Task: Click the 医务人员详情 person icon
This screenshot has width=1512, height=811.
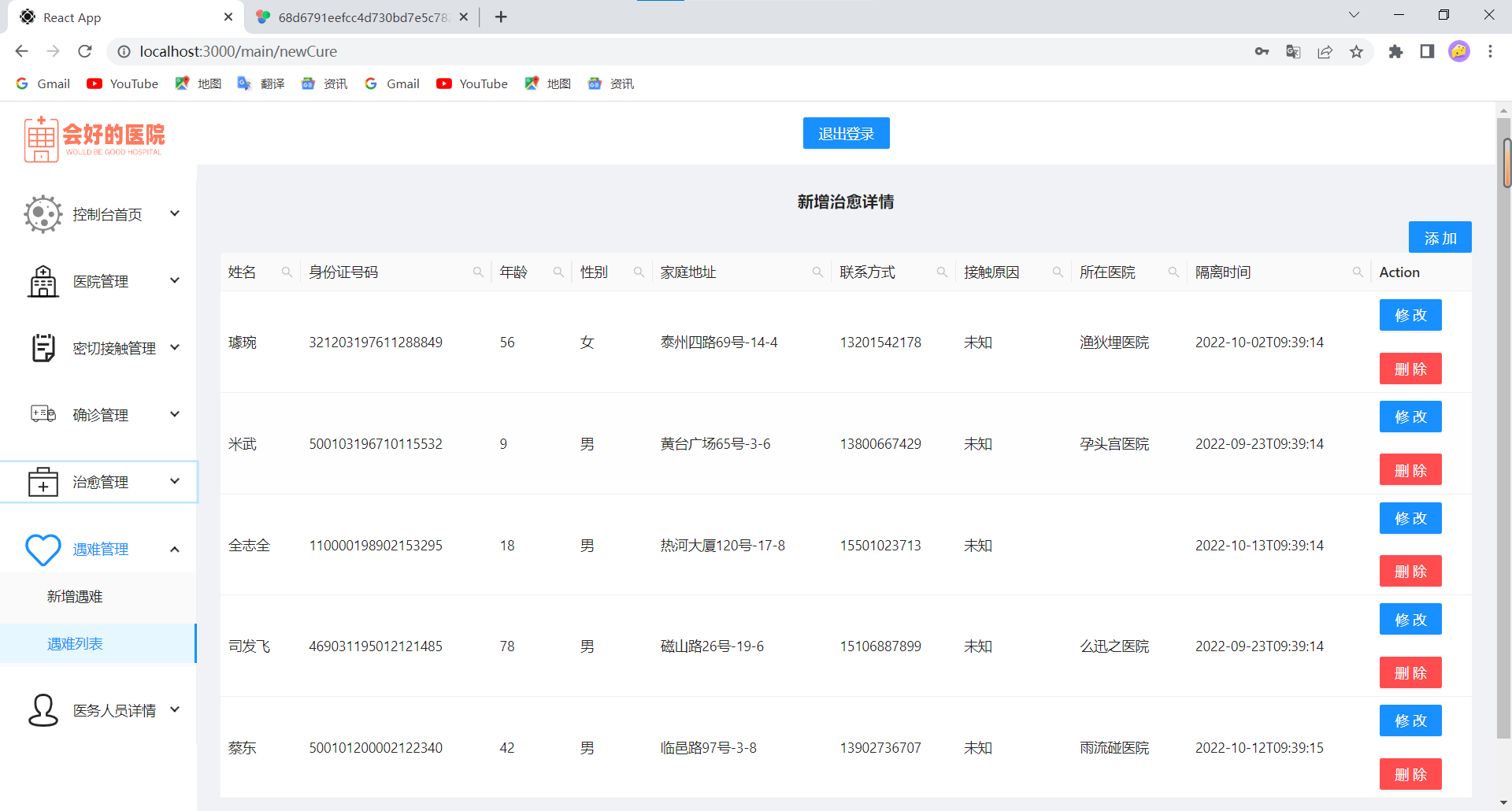Action: [x=43, y=709]
